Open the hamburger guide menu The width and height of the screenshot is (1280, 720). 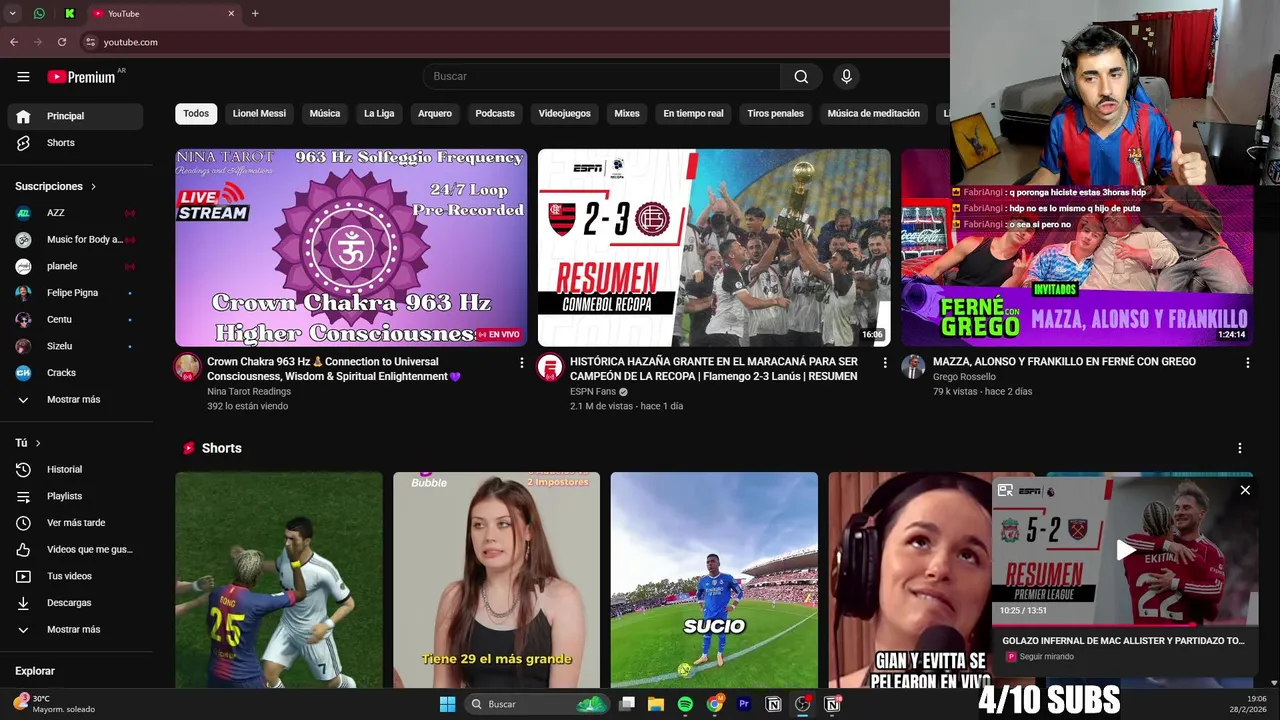23,77
